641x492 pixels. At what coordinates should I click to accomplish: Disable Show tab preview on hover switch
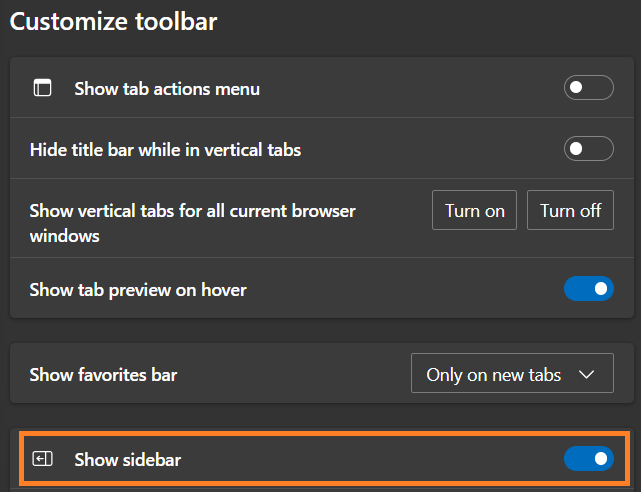[588, 290]
